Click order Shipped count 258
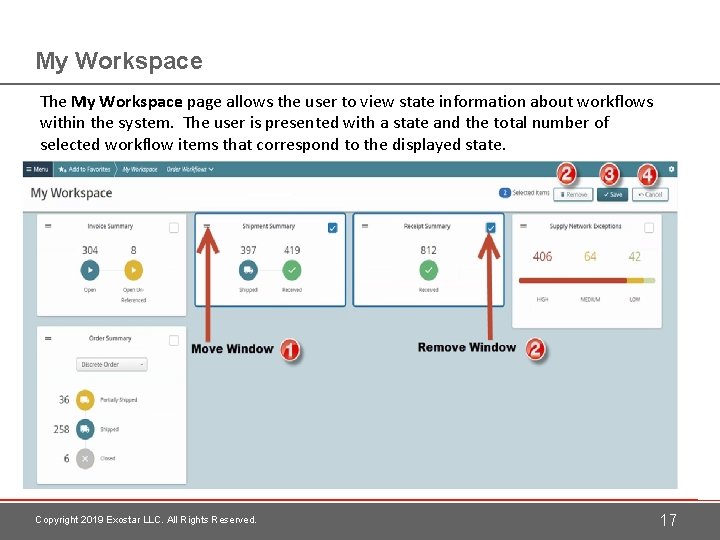 tap(62, 429)
